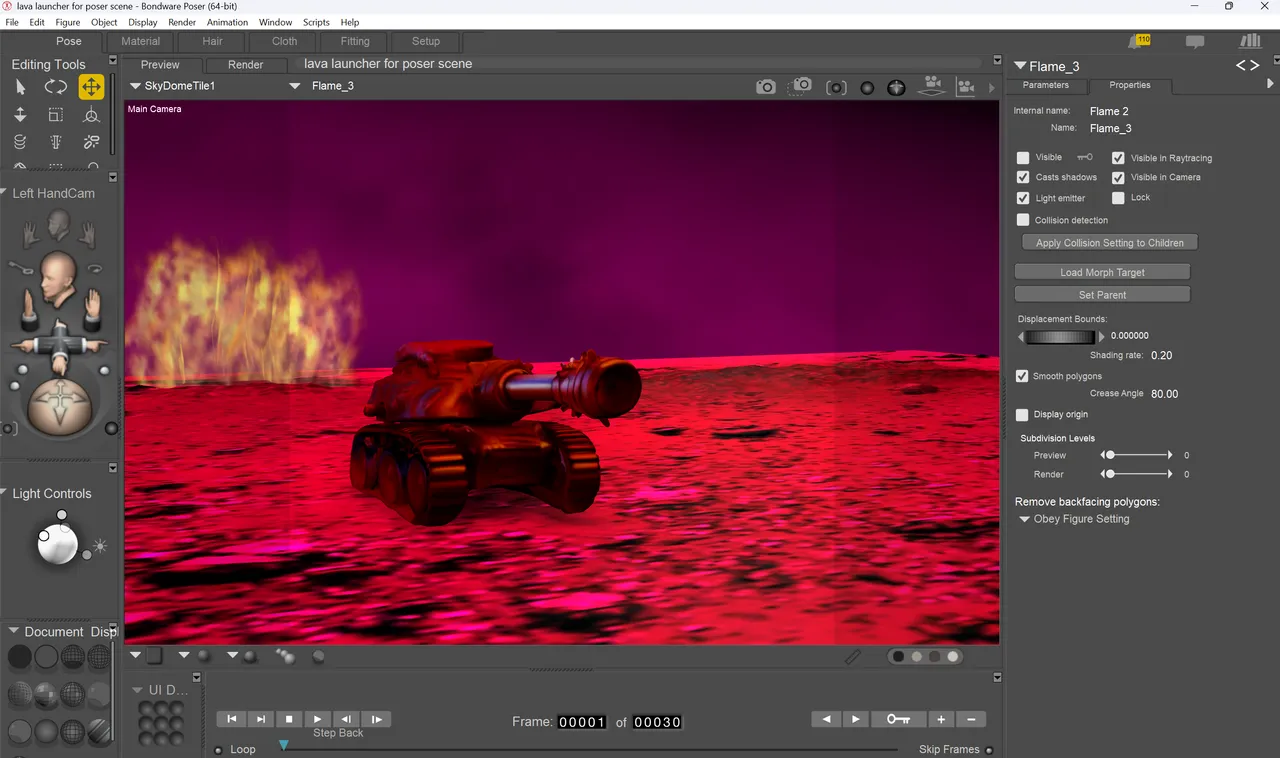Expand the Obey Figure Setting dropdown
This screenshot has width=1280, height=758.
1074,519
